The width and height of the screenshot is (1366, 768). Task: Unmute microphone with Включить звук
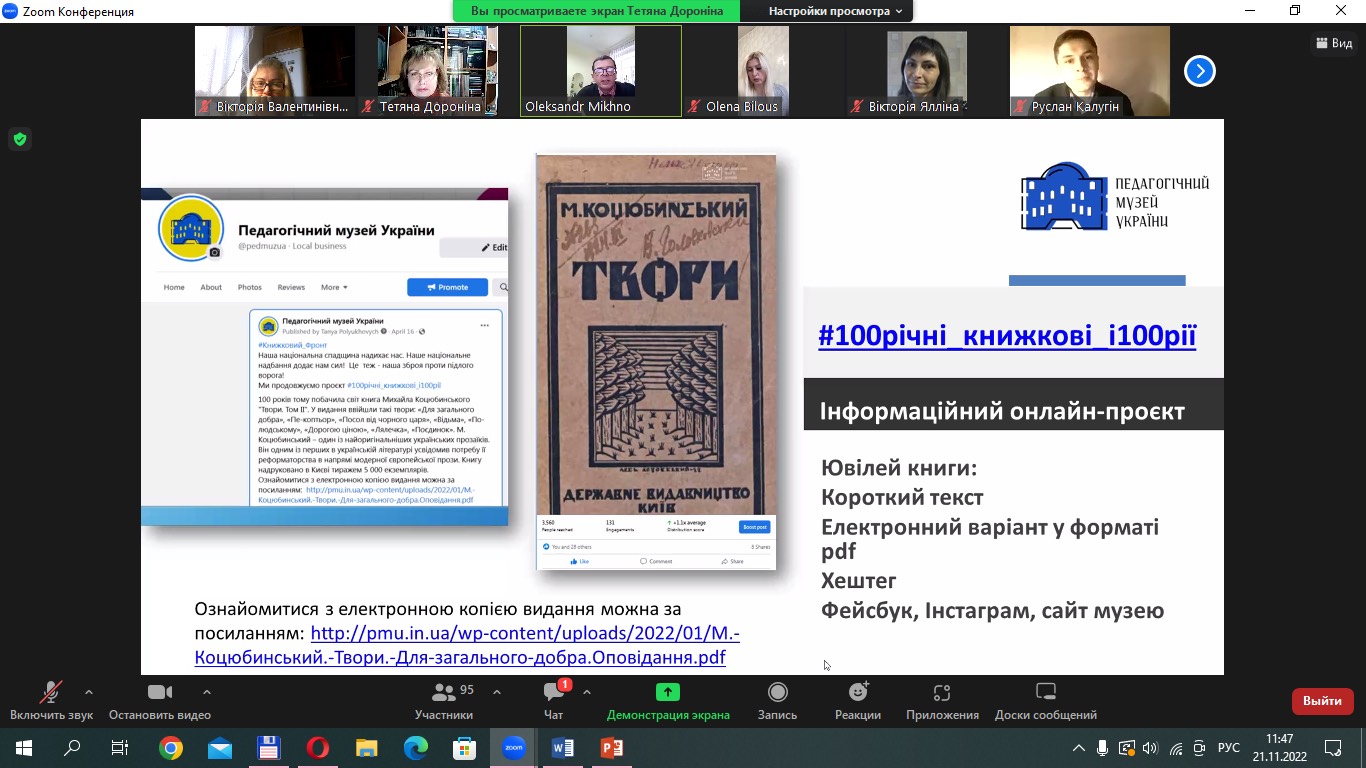point(50,693)
